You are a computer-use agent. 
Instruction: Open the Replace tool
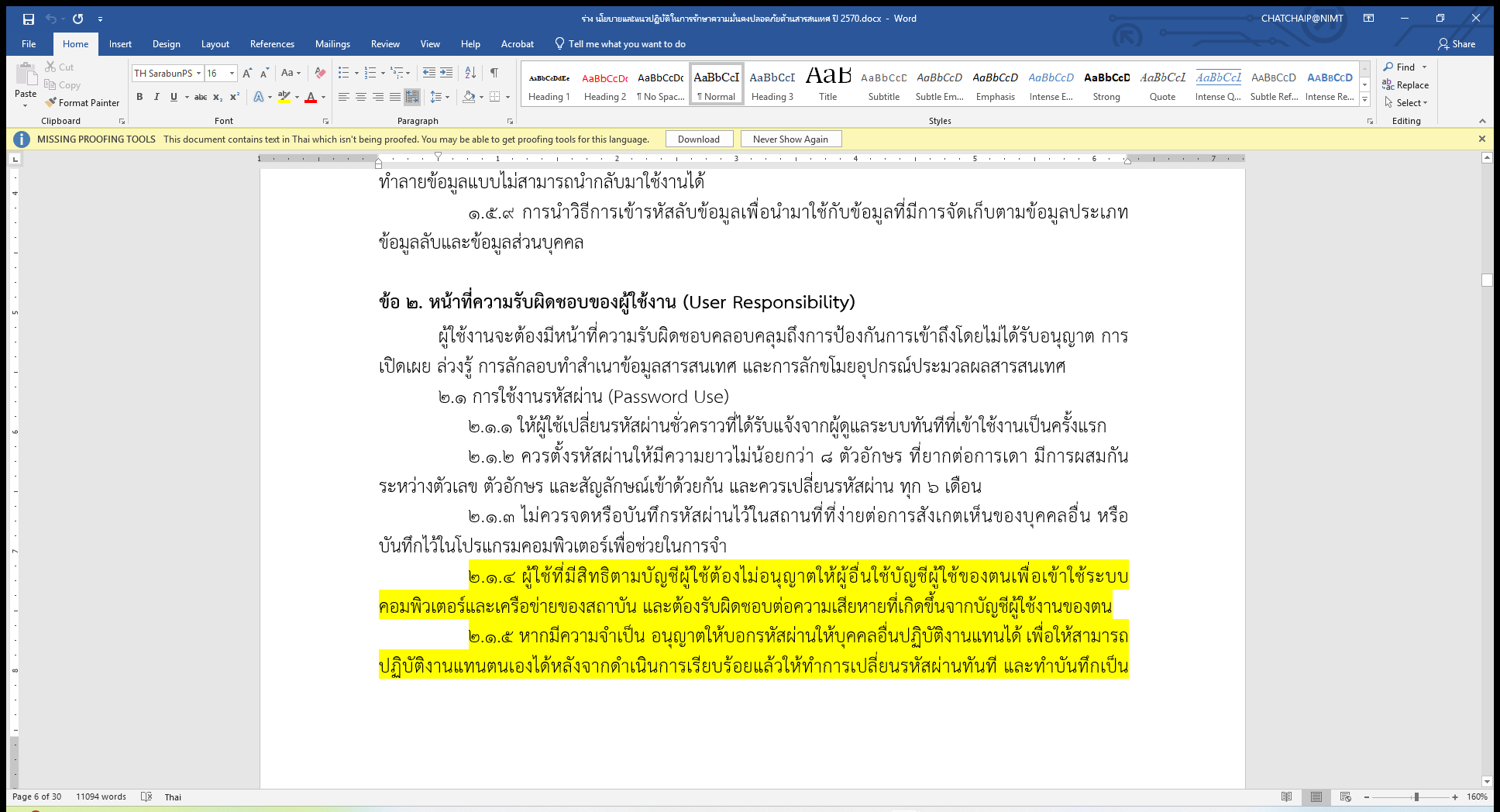(1405, 85)
